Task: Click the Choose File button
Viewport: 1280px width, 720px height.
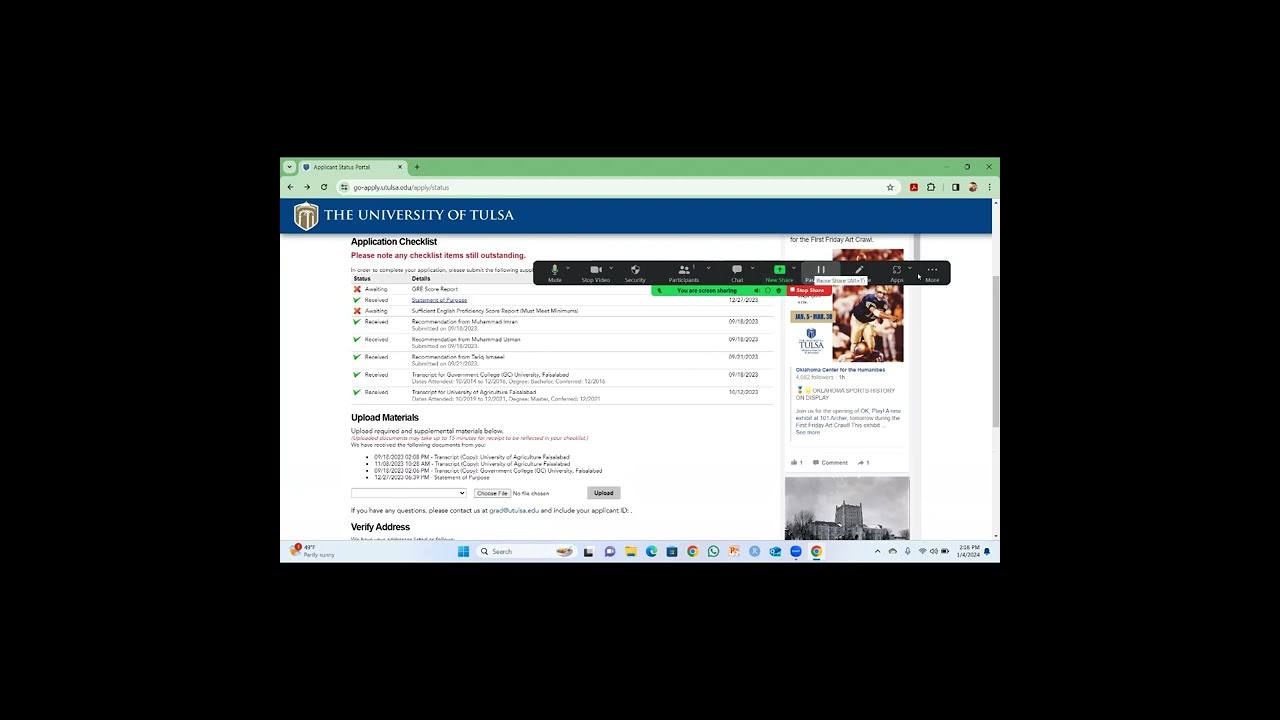Action: (492, 493)
